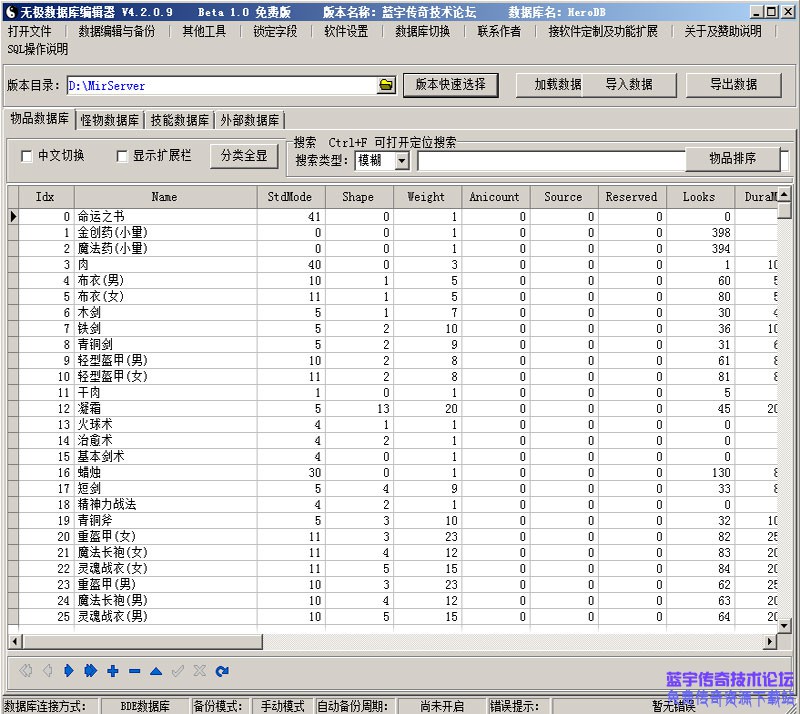800x714 pixels.
Task: Enable the 中文切换 checkbox
Action: pos(26,157)
